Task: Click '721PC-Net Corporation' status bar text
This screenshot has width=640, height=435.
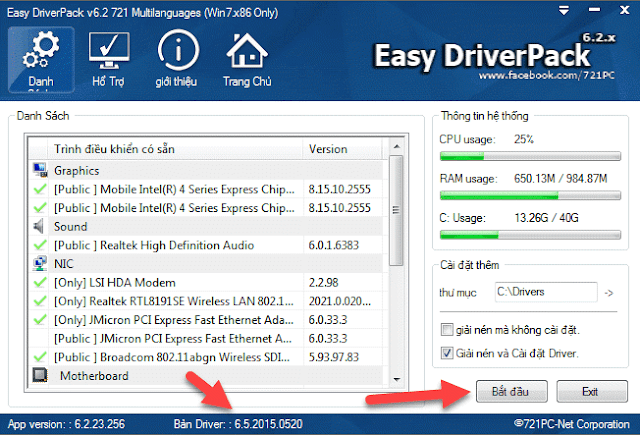Action: tap(572, 424)
